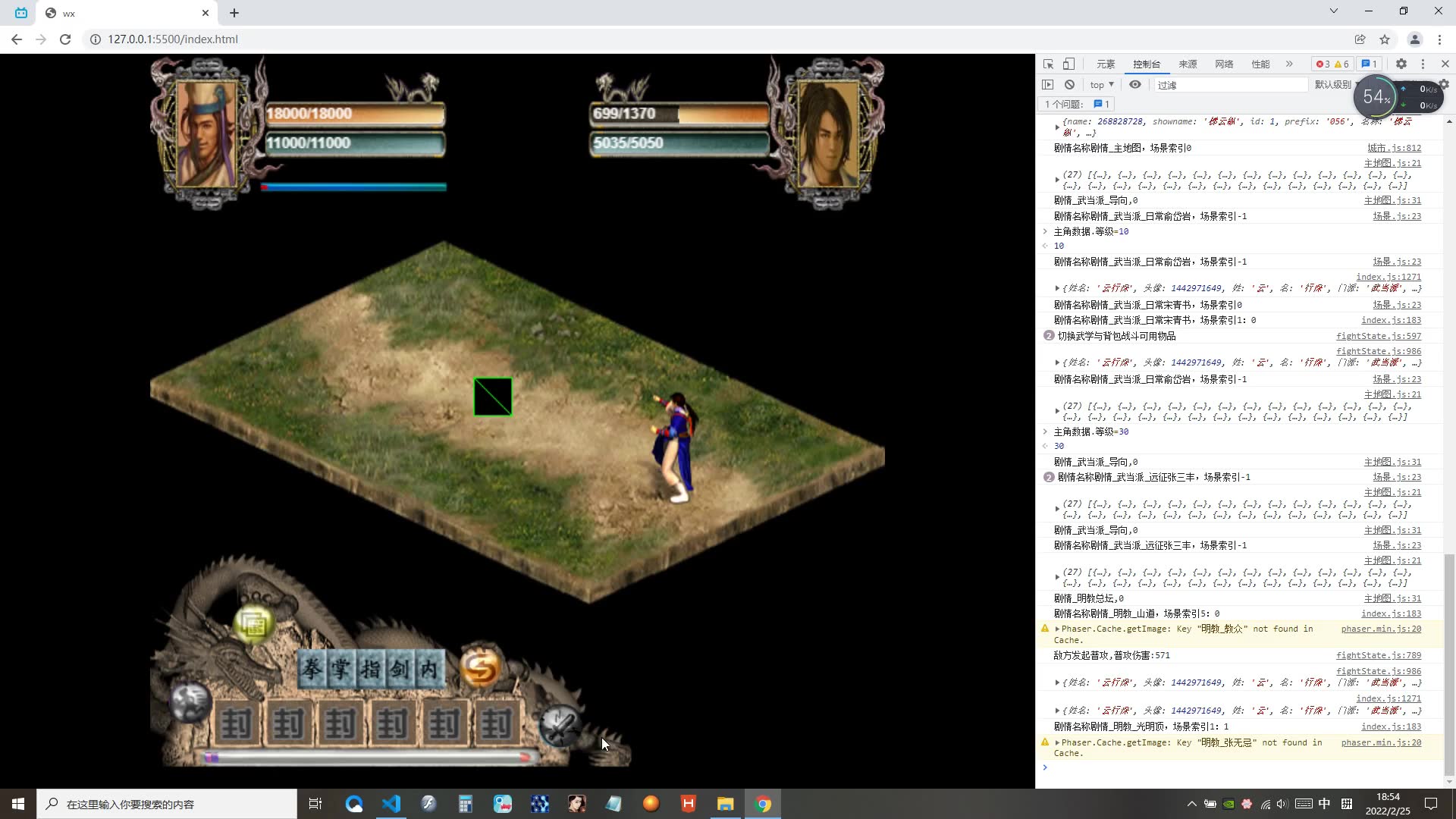Image resolution: width=1456 pixels, height=819 pixels.
Task: Open the HBuilder H icon in taskbar
Action: (689, 804)
